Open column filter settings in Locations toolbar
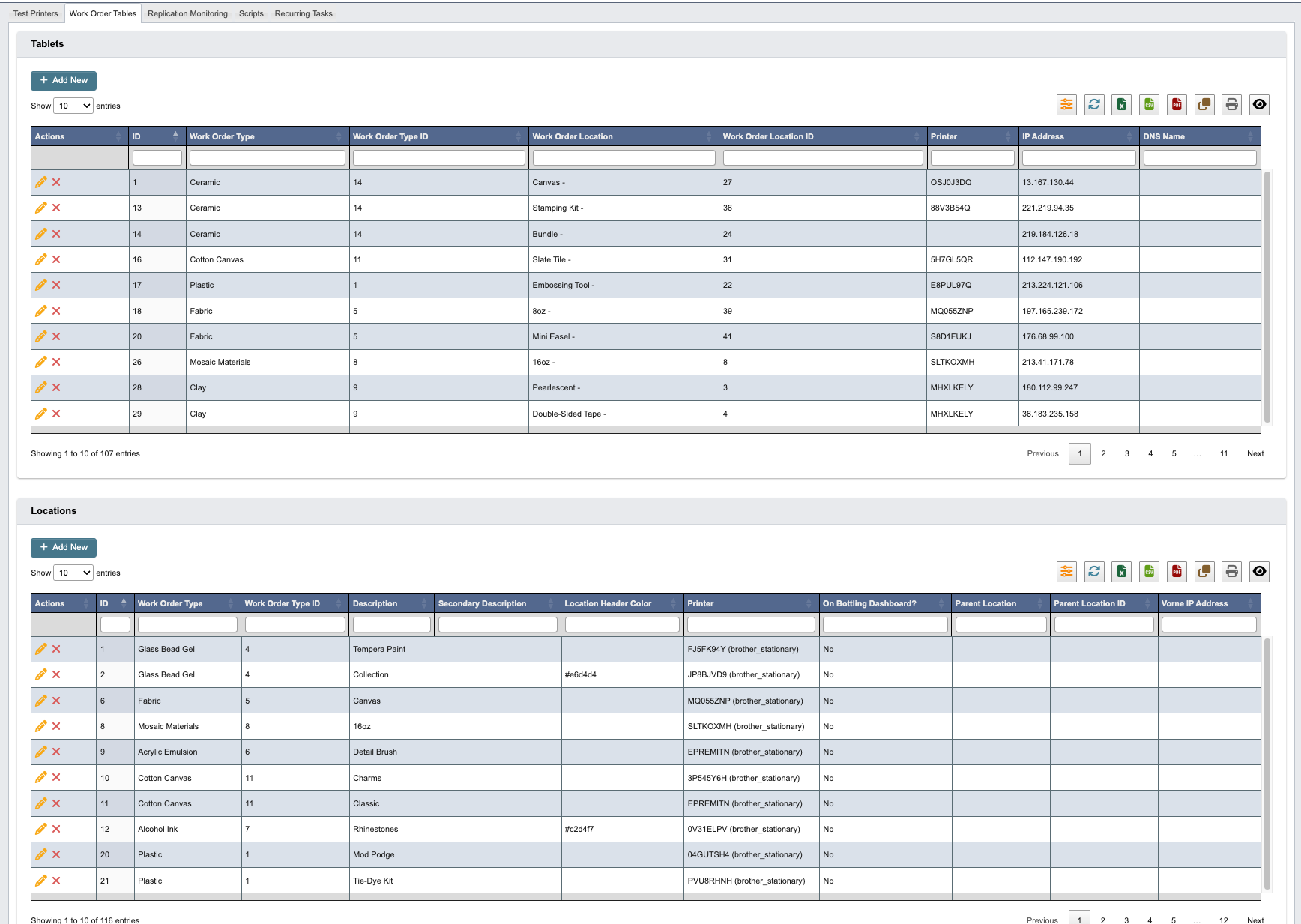 [x=1066, y=572]
